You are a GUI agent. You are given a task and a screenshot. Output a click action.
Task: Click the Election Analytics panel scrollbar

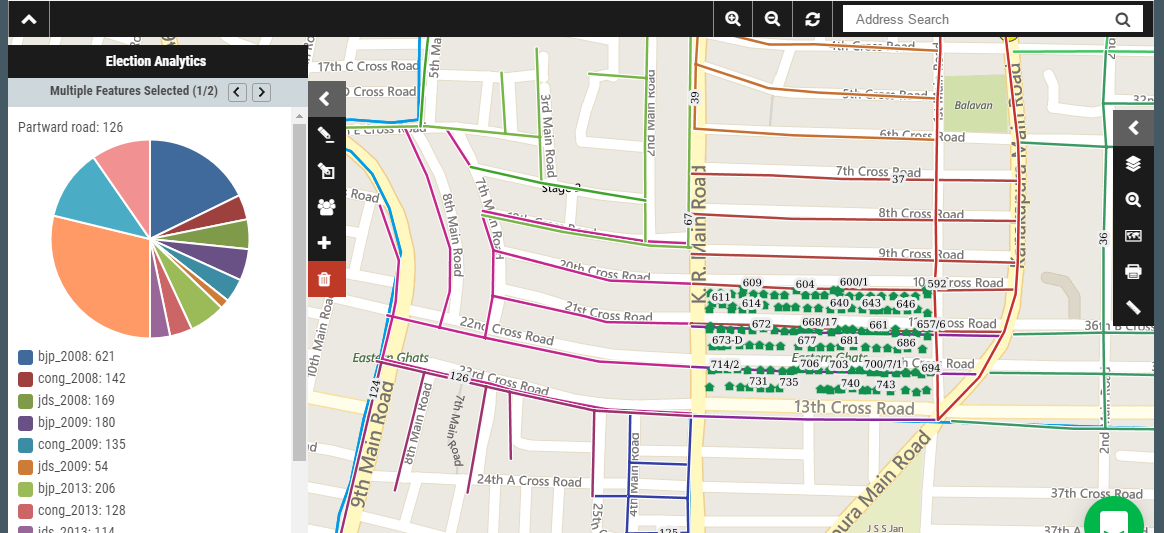point(299,290)
